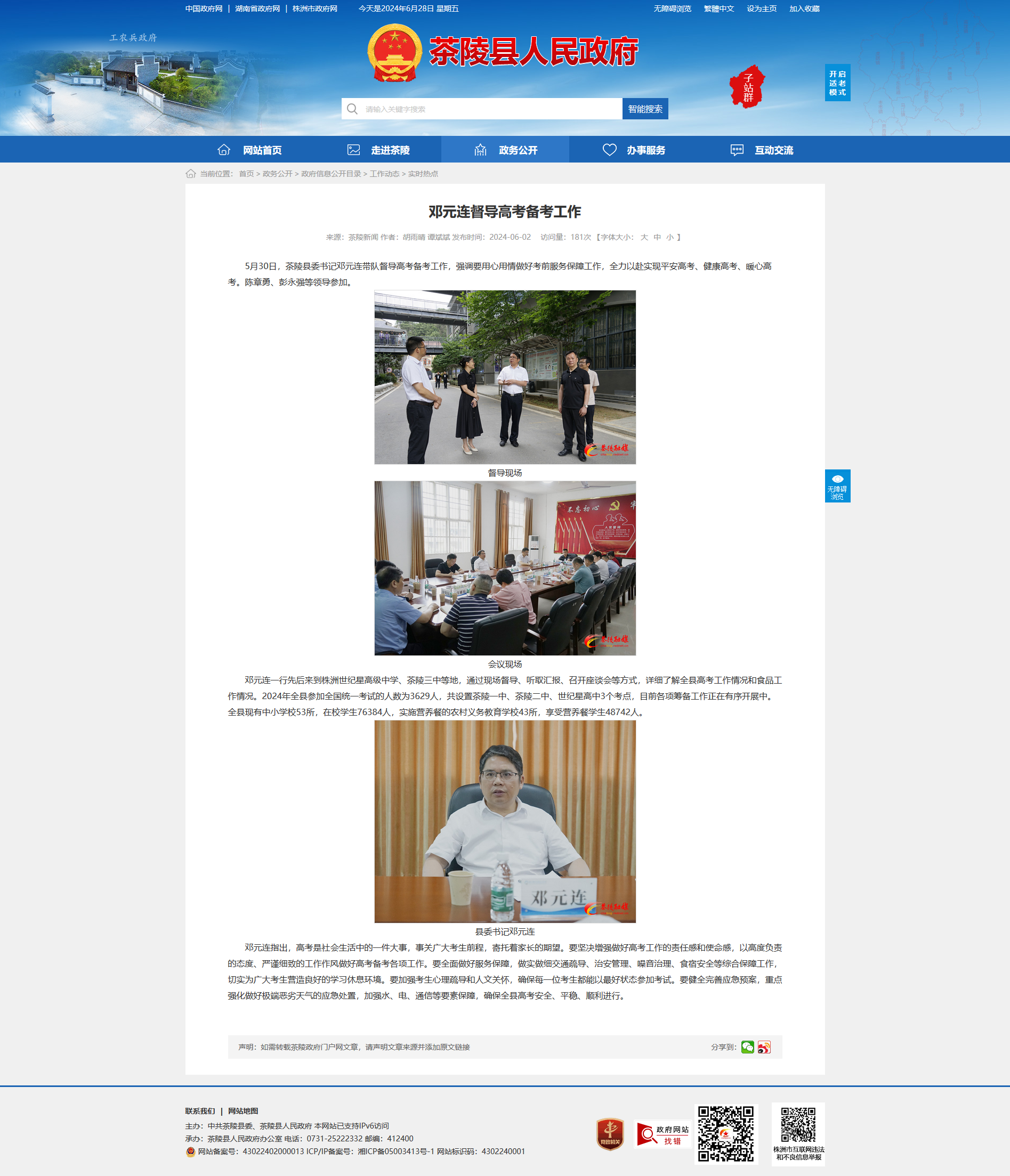Open the 中国政府网 link
This screenshot has height=1176, width=1010.
click(x=204, y=9)
